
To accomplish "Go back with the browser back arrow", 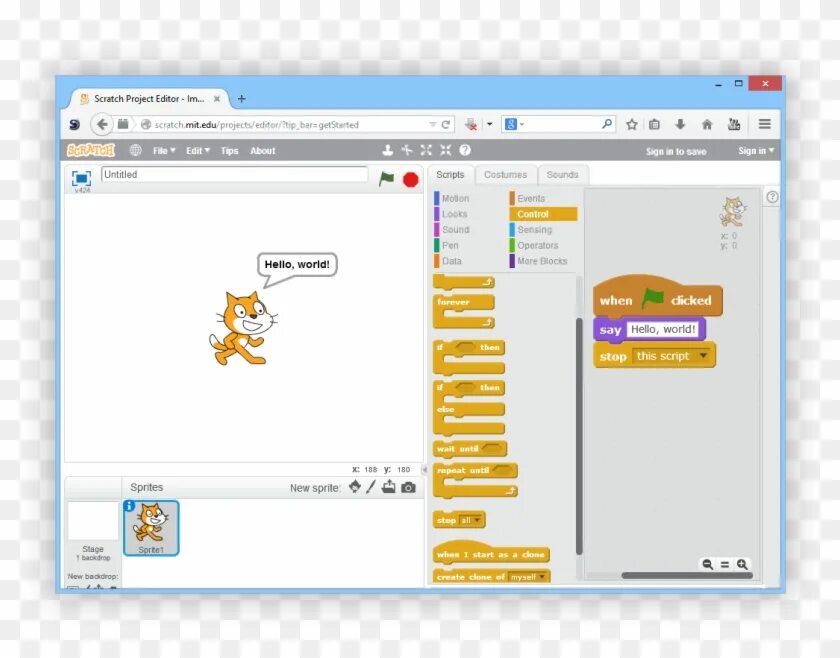I will point(101,124).
